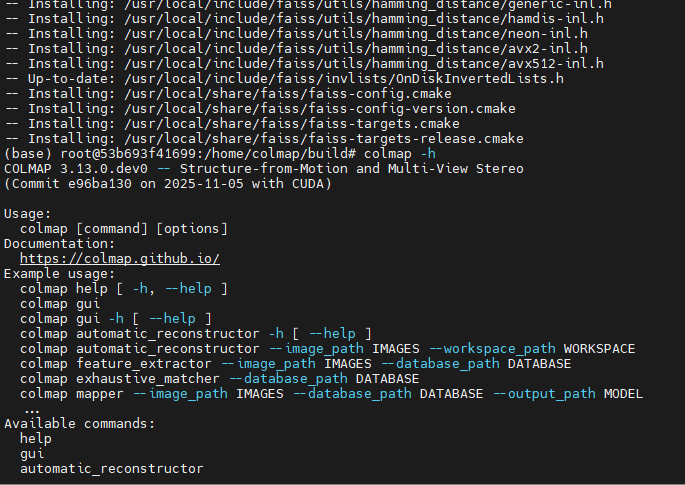This screenshot has height=485, width=685.
Task: Click the 'avx512-inl.h' install line
Action: pyautogui.click(x=304, y=64)
